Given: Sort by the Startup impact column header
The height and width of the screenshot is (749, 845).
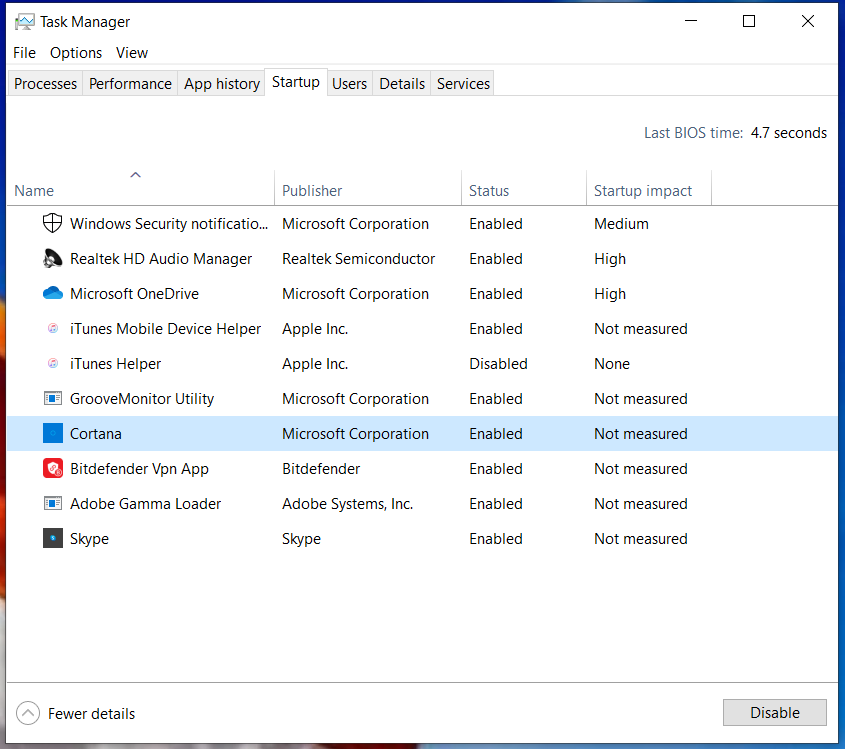Looking at the screenshot, I should (x=642, y=190).
